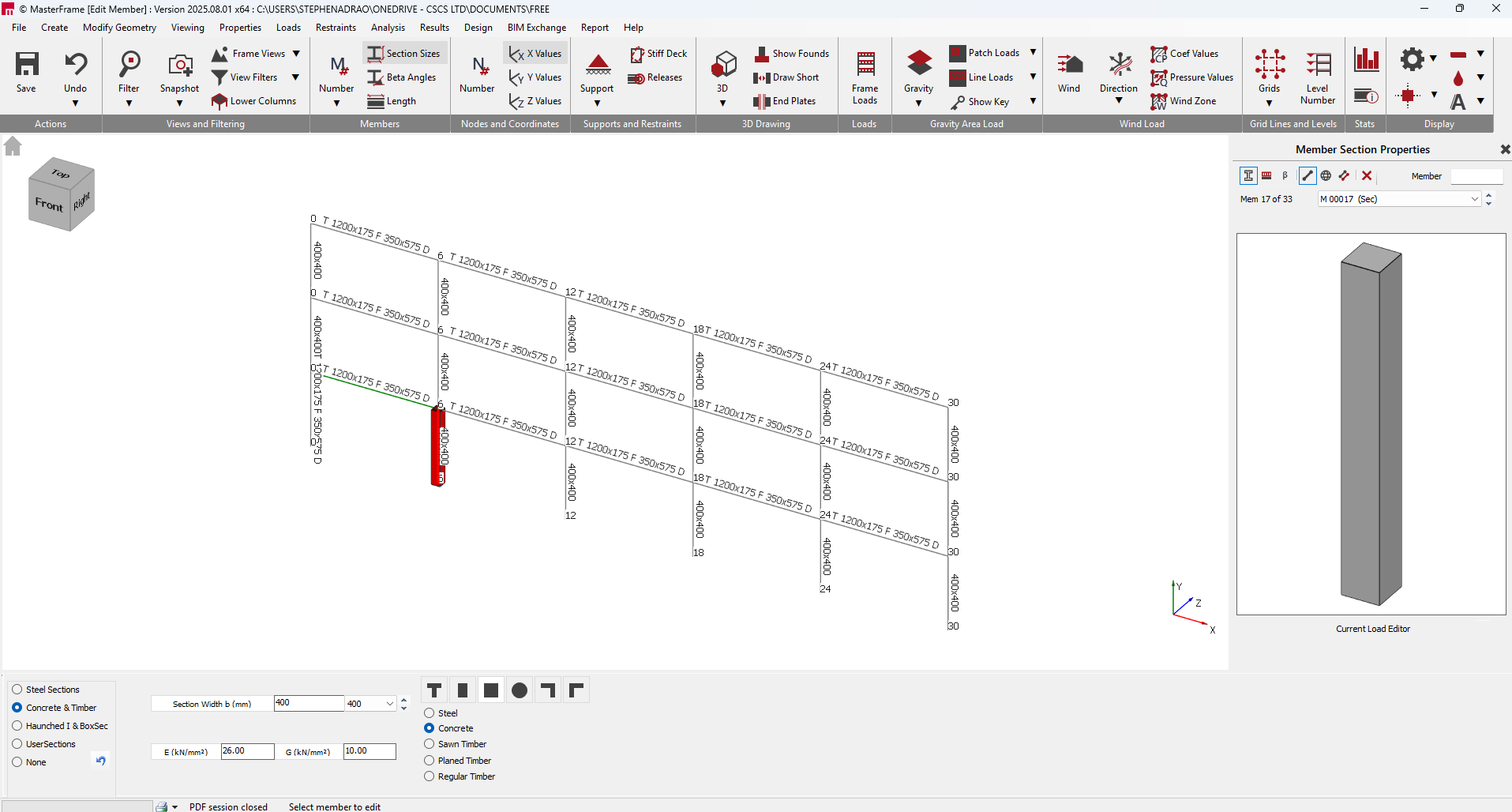This screenshot has height=812, width=1512.
Task: Click the Grids icon
Action: click(x=1269, y=65)
